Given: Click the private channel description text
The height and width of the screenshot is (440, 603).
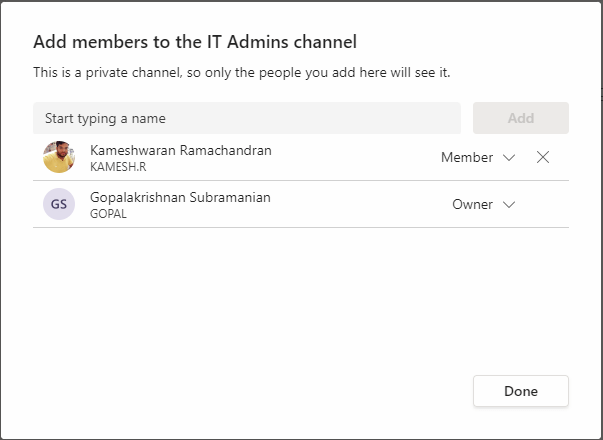Looking at the screenshot, I should 242,72.
